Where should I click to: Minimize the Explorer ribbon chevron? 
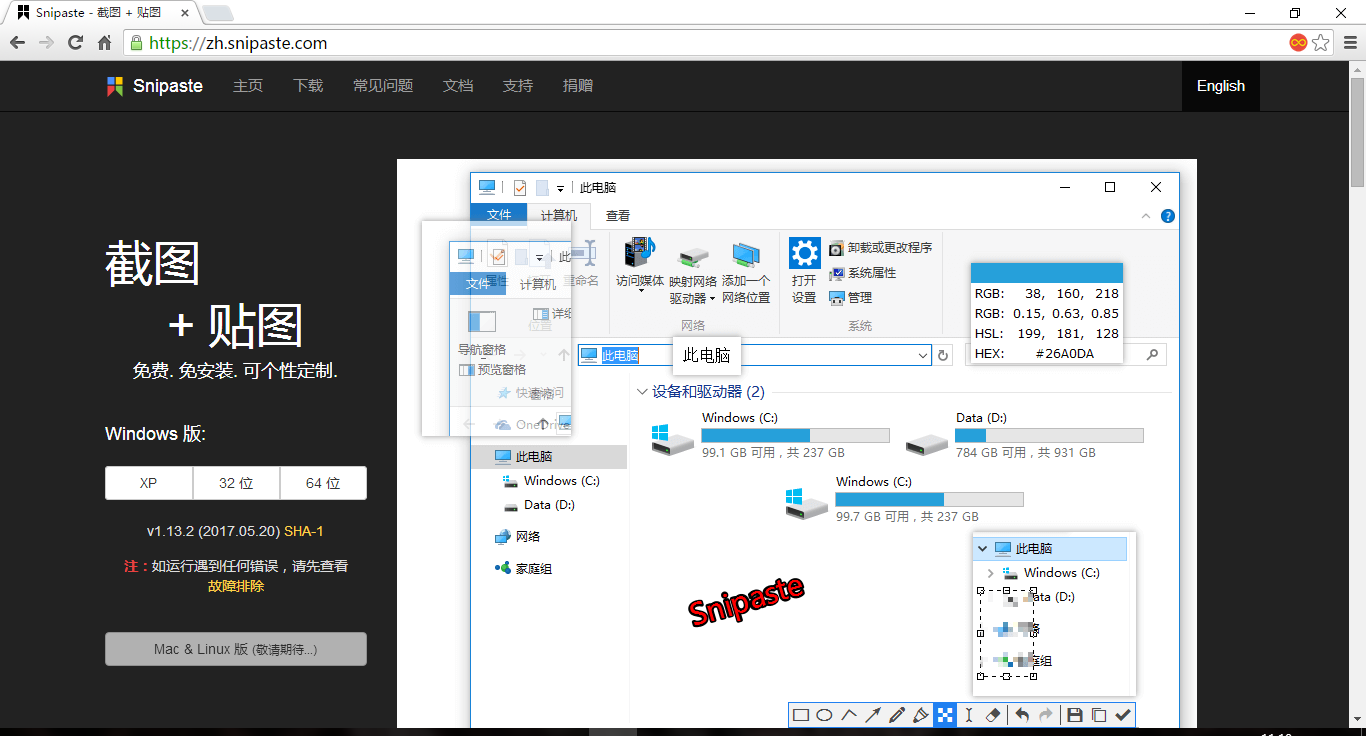pos(1146,216)
